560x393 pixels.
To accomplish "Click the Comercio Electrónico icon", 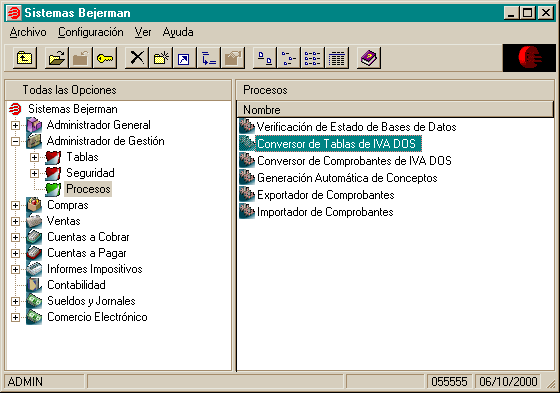I will [x=34, y=317].
